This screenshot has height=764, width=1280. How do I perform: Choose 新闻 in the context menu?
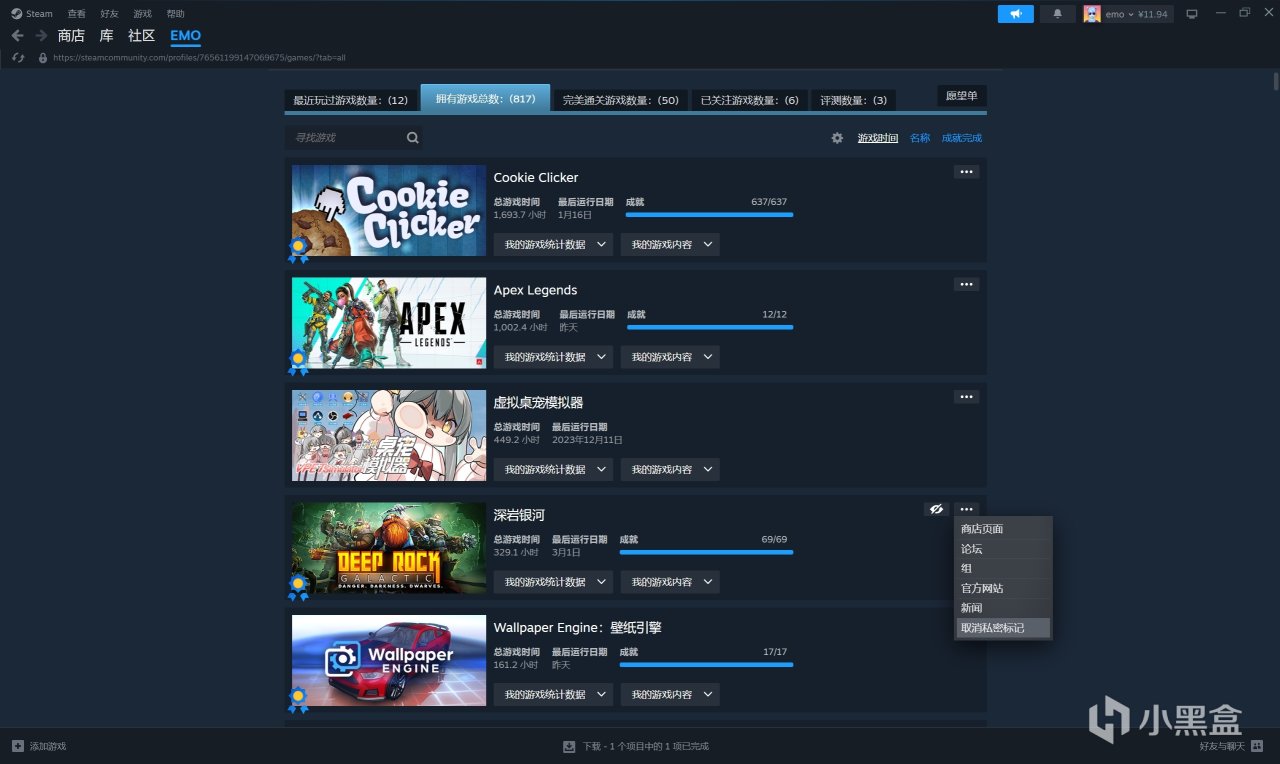1003,608
